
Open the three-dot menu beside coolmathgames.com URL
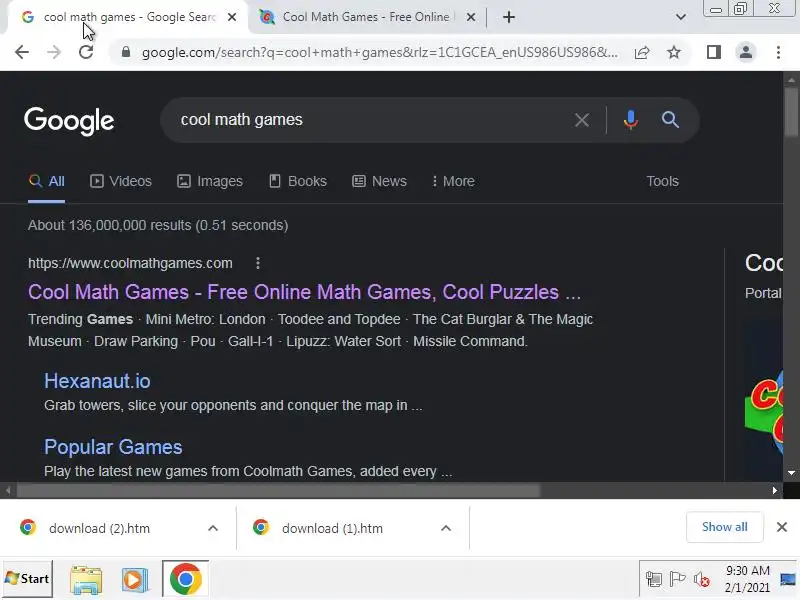pos(258,263)
